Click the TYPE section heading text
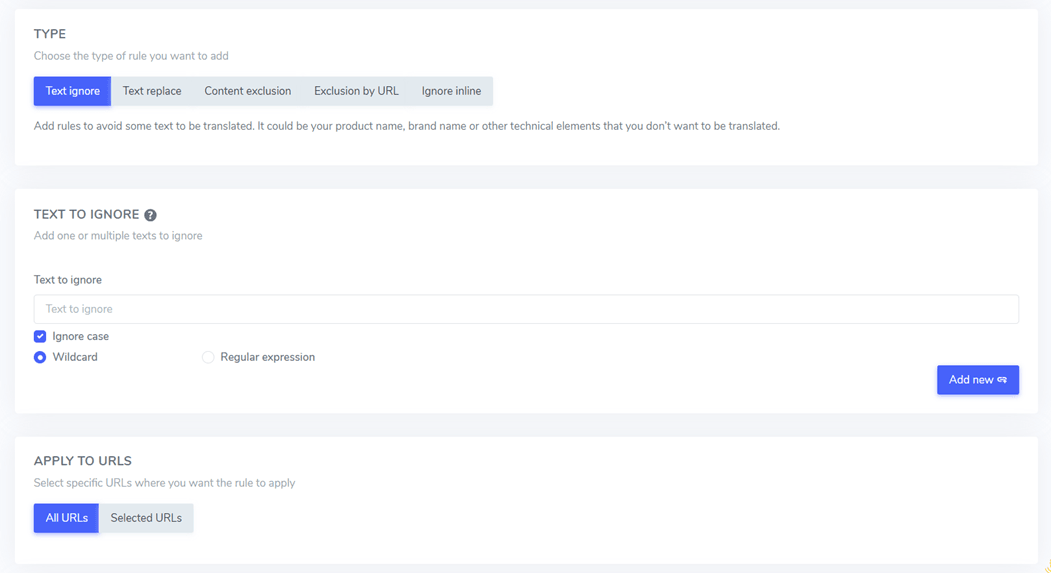This screenshot has width=1051, height=573. pyautogui.click(x=50, y=34)
